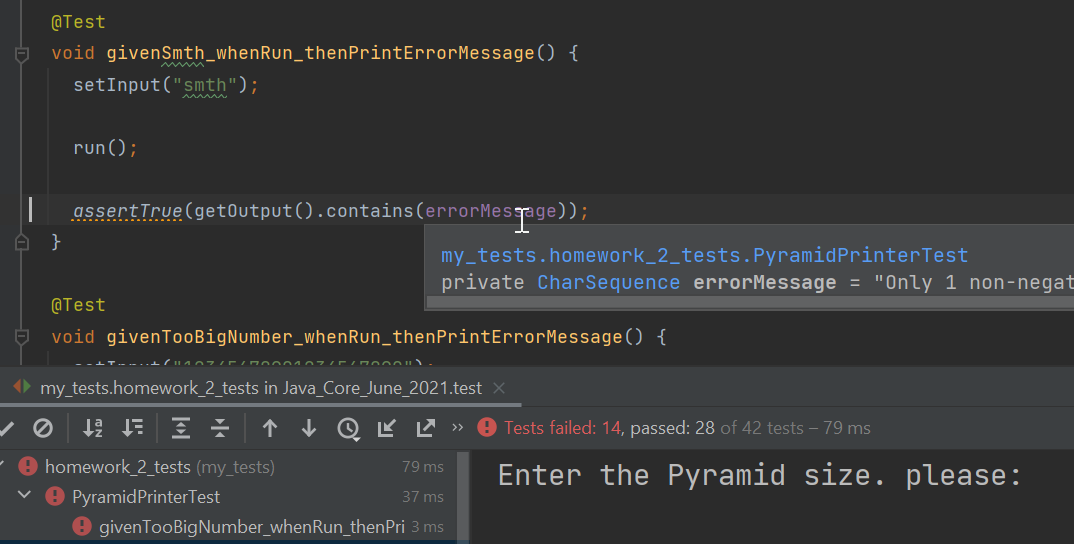Click the first @Test annotation
The width and height of the screenshot is (1074, 544).
[x=78, y=22]
